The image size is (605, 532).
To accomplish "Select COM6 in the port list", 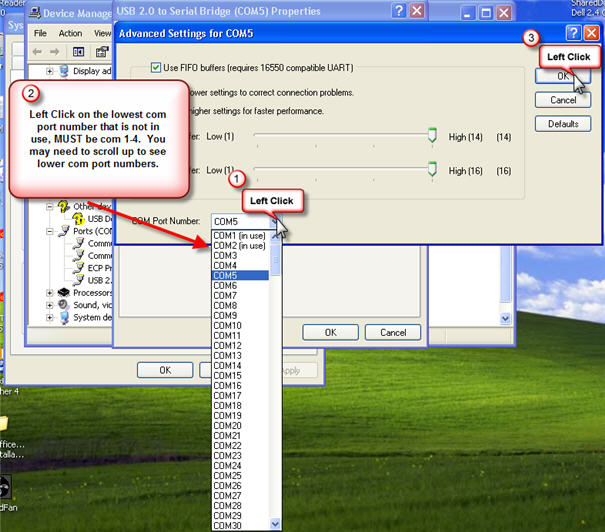I will pos(241,285).
